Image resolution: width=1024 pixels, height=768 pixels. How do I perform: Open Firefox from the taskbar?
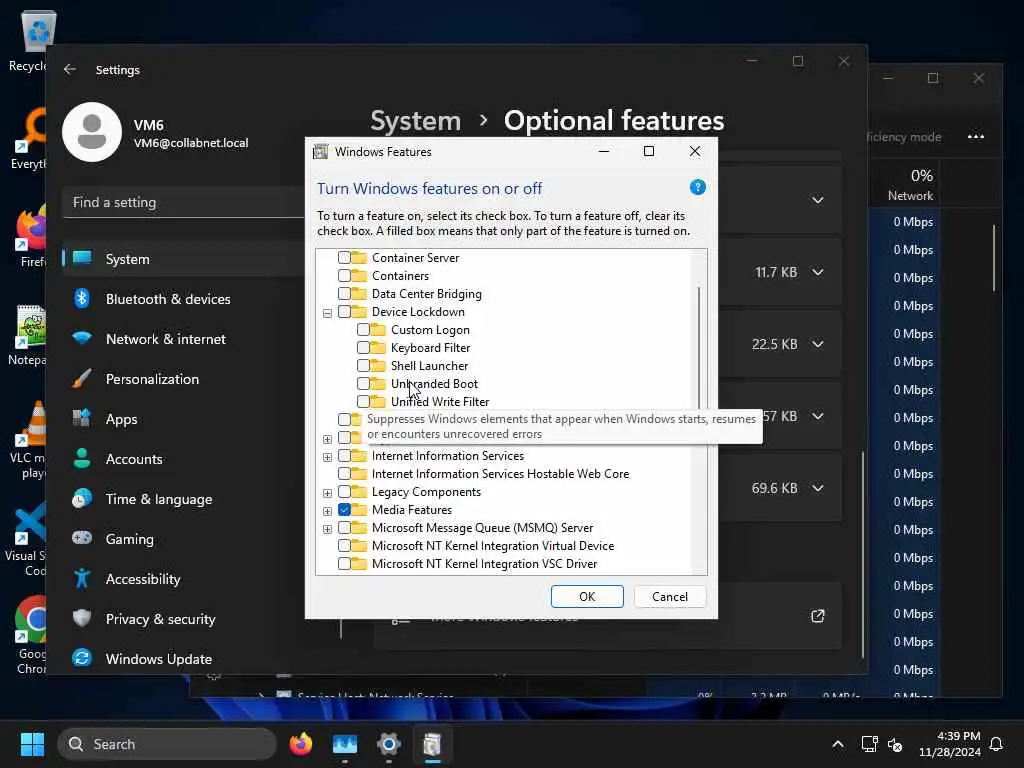click(x=300, y=744)
